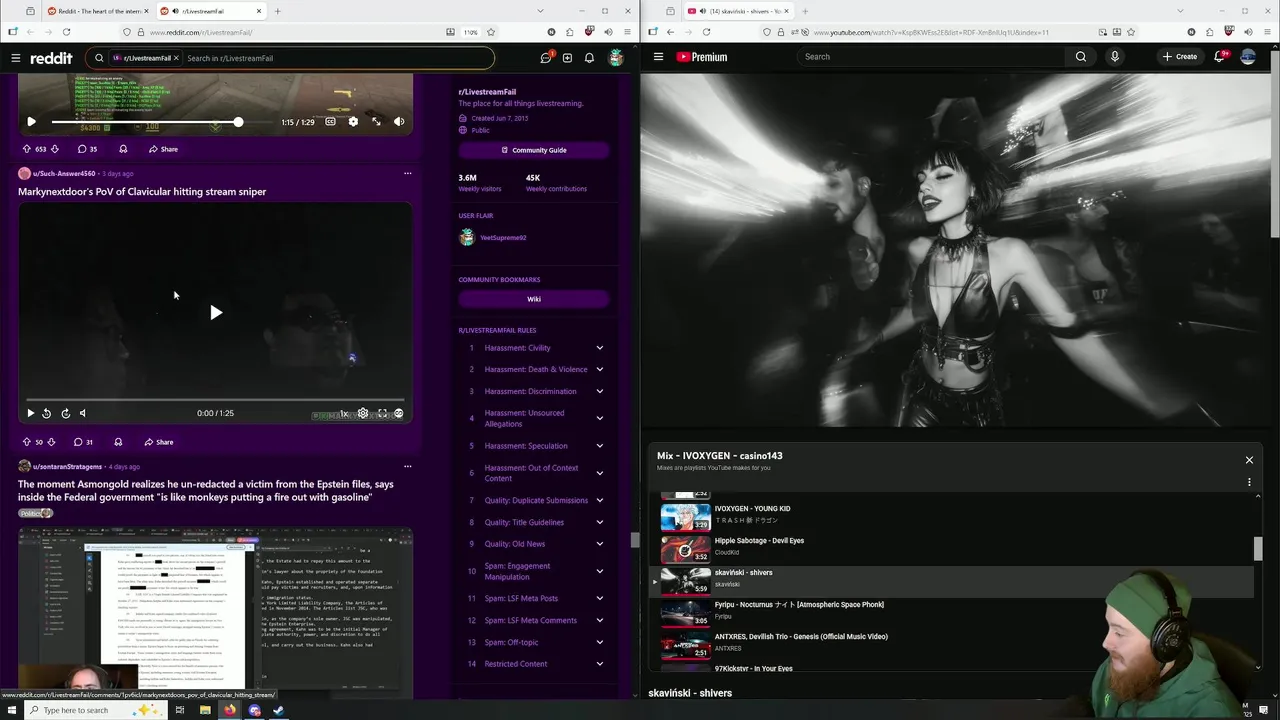1280x720 pixels.
Task: Mute the top Reddit video volume
Action: [x=399, y=122]
